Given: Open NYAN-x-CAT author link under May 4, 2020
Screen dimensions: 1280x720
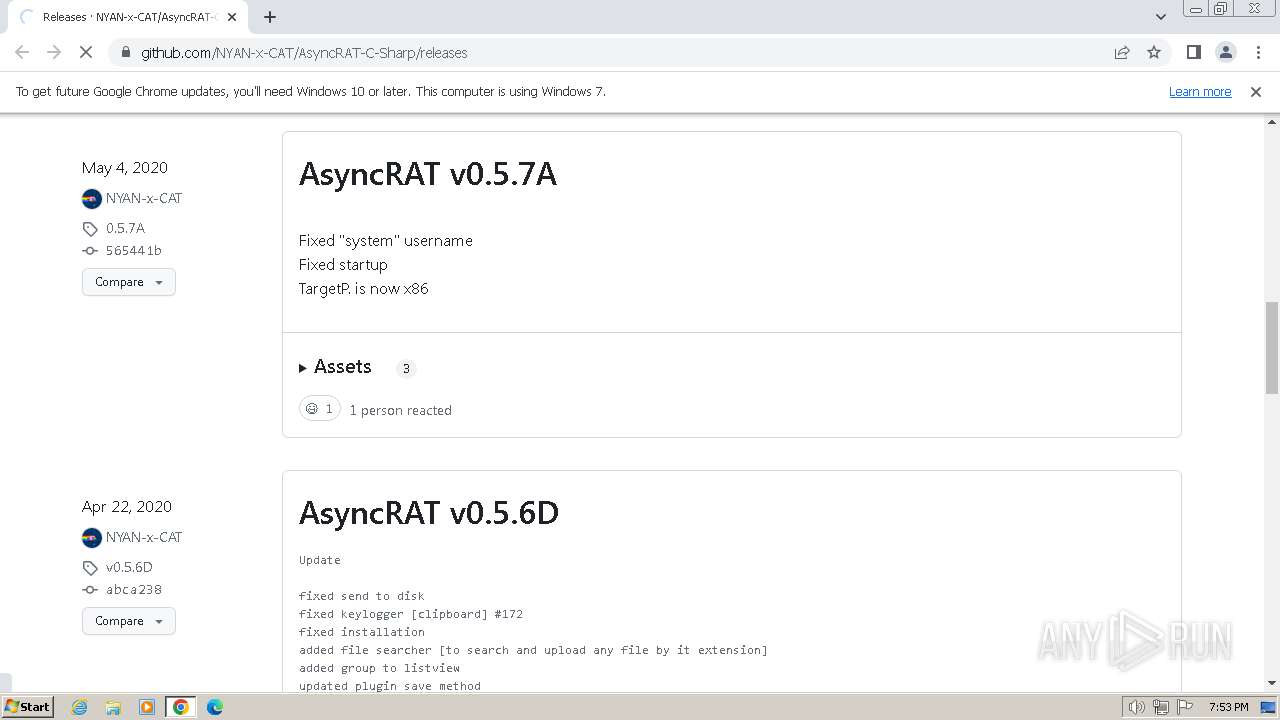Looking at the screenshot, I should point(144,198).
